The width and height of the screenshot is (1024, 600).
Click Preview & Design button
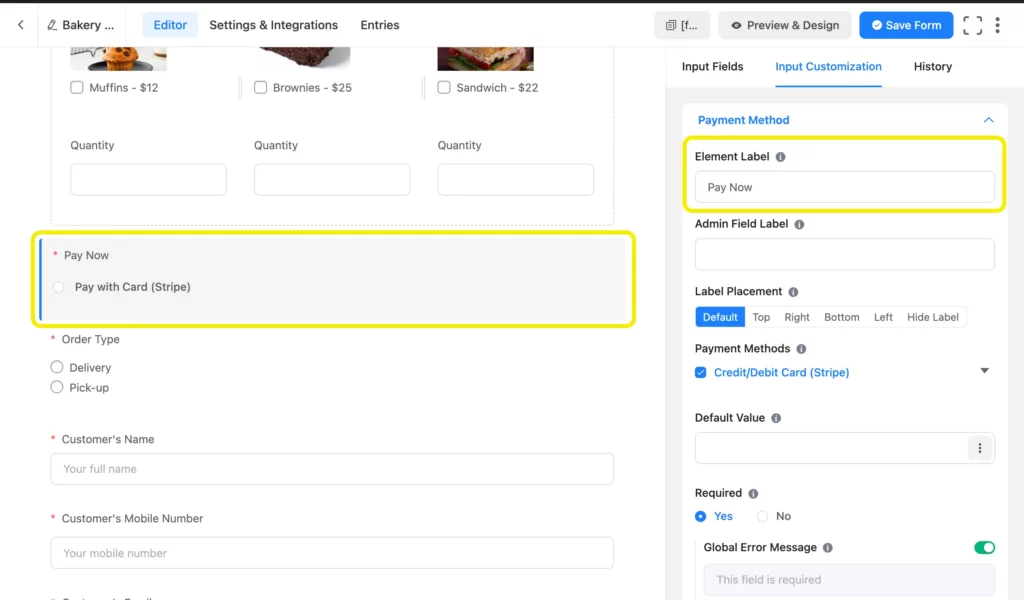(785, 25)
